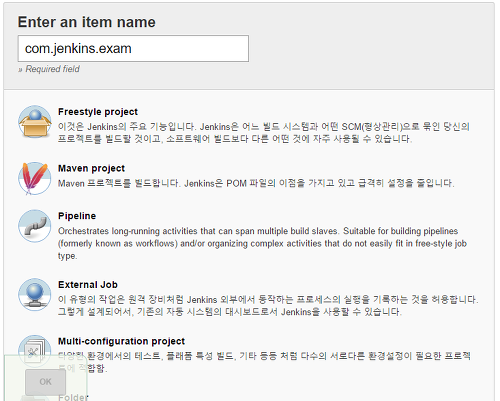Click the Freestyle description mentioning SCM
The width and height of the screenshot is (500, 401).
coord(264,133)
